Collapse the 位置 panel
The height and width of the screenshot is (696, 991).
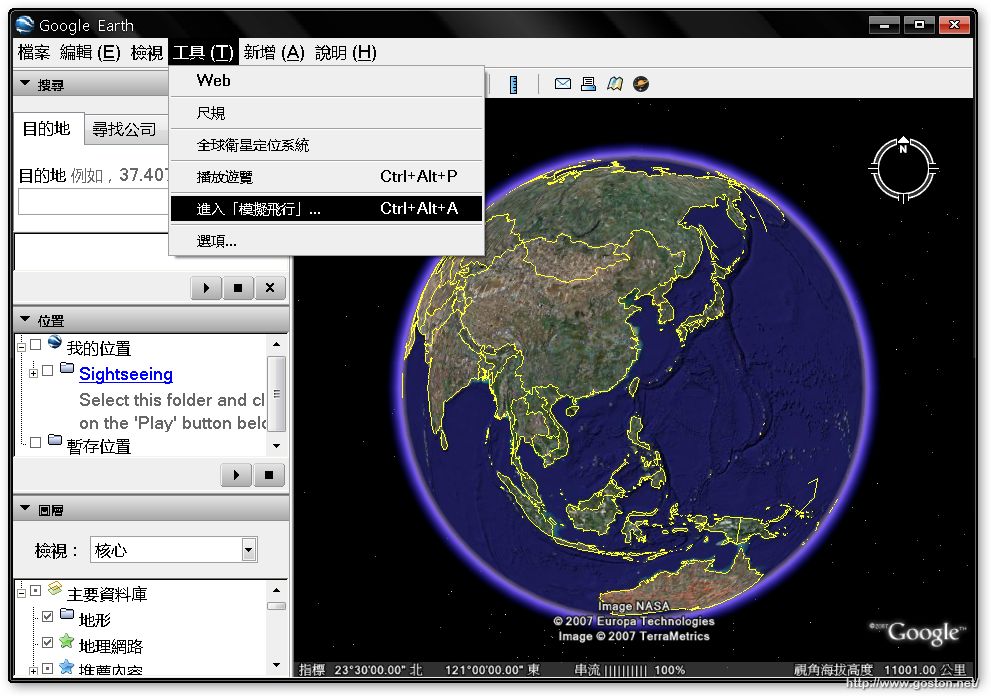tap(25, 319)
